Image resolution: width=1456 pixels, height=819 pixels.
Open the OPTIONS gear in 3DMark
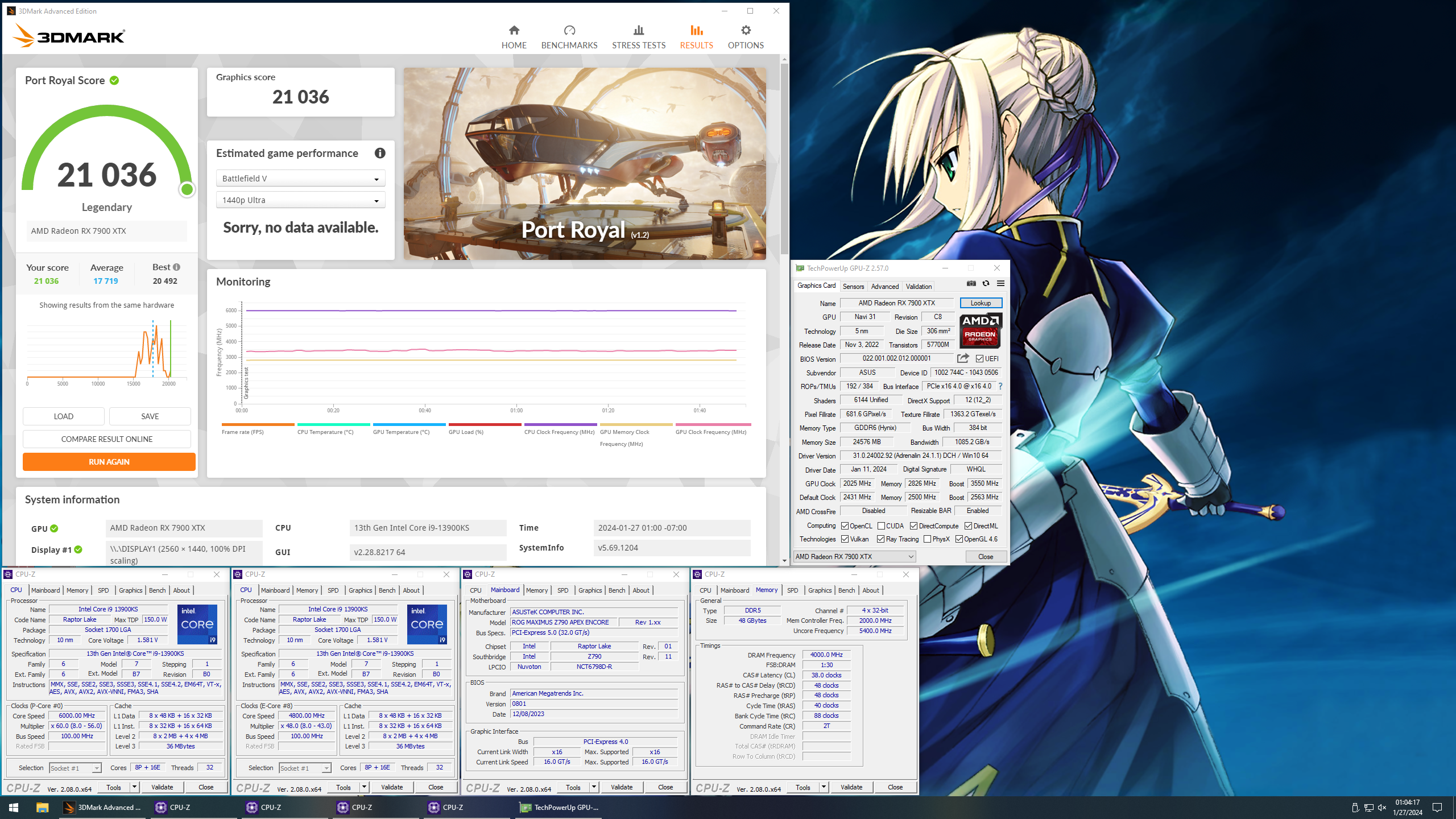point(746,37)
